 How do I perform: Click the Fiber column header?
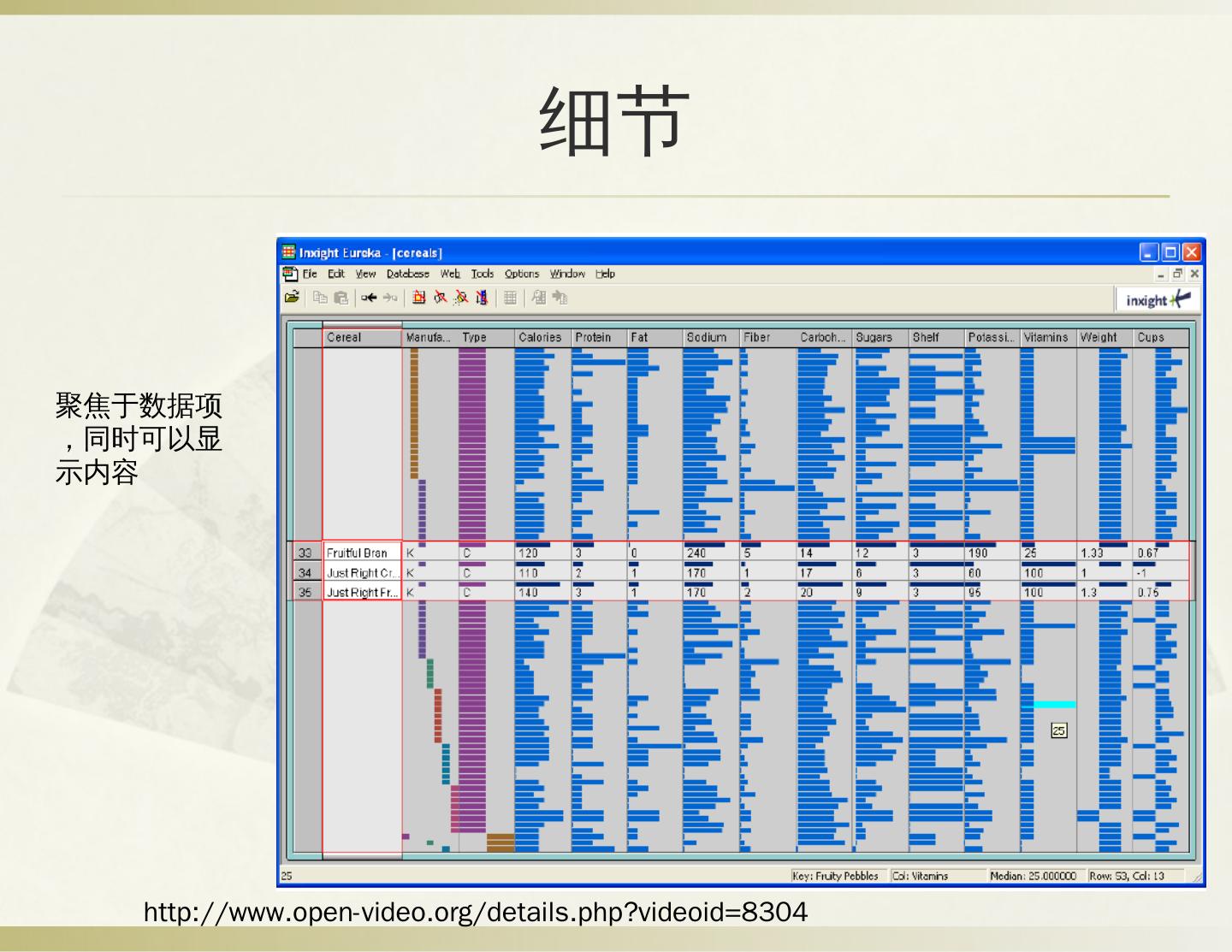767,337
